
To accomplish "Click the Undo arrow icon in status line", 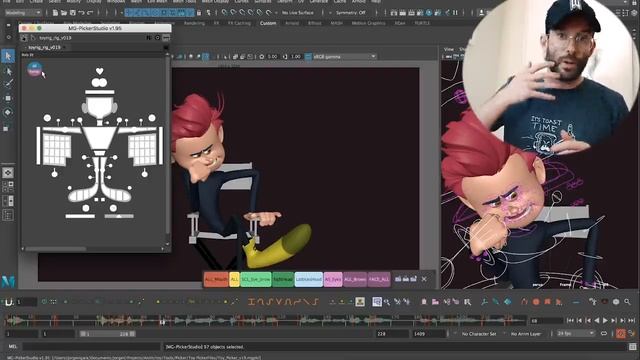I will tap(81, 13).
